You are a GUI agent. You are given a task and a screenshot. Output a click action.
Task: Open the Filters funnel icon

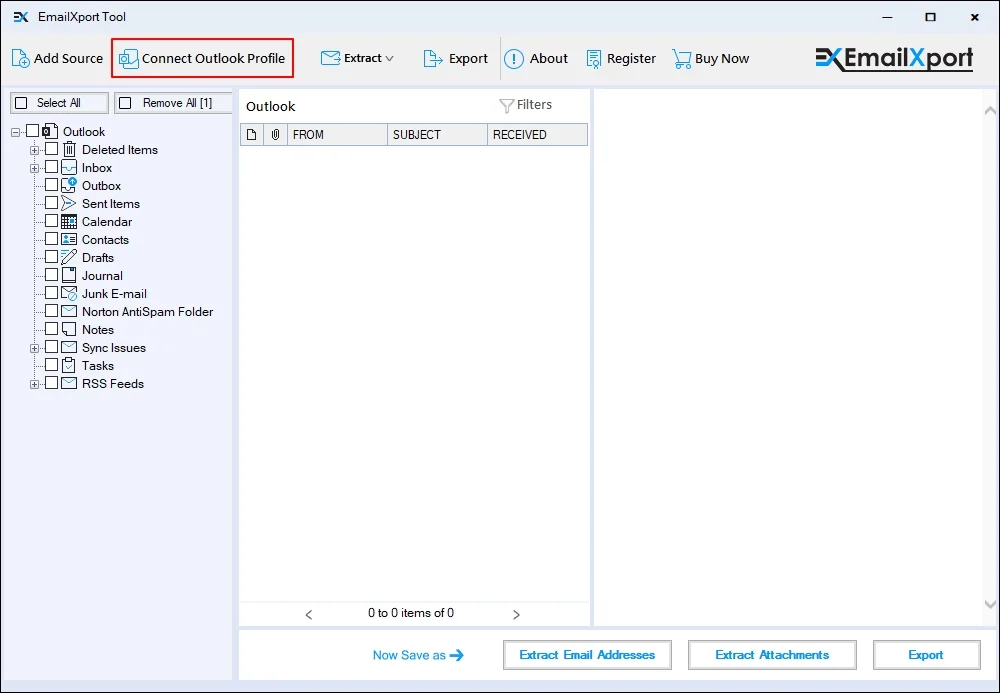508,104
